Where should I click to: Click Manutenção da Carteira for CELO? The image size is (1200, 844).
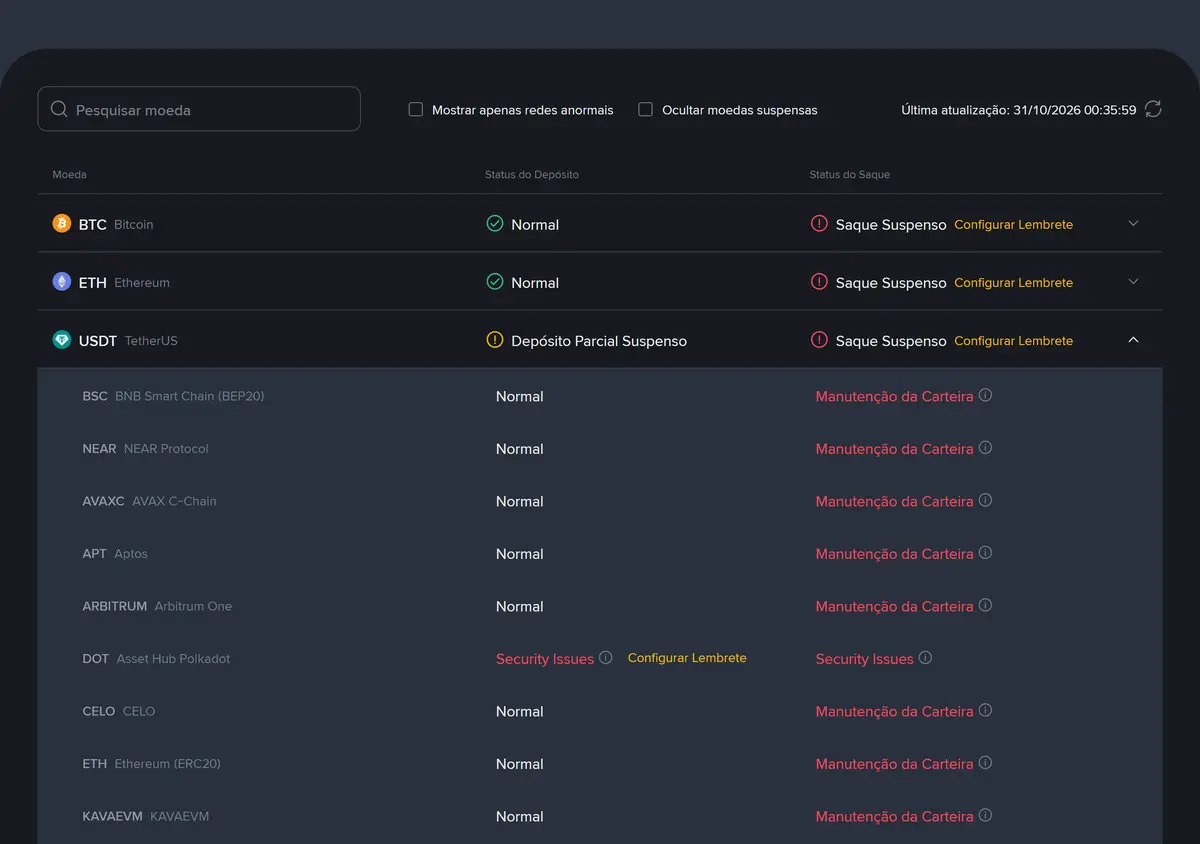point(895,712)
